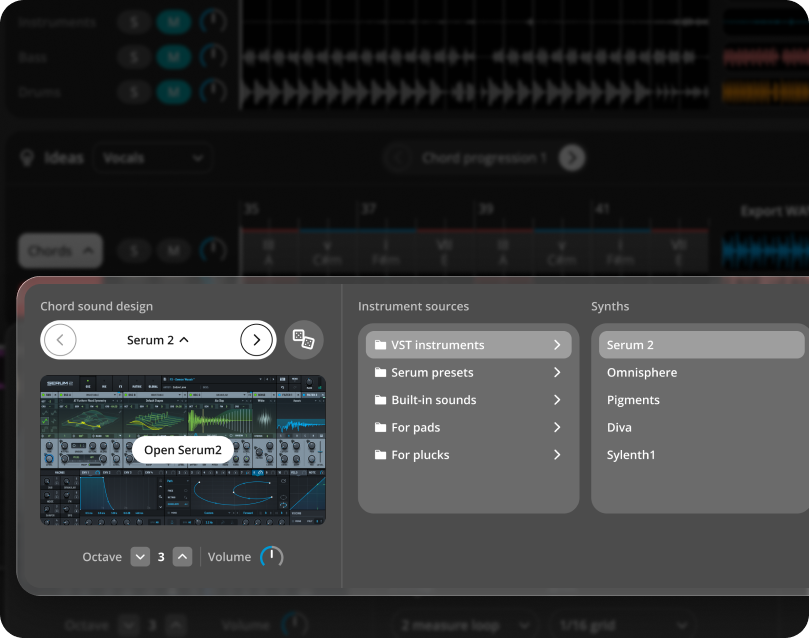Open the Serum 2 sound selector dropdown
Image resolution: width=809 pixels, height=638 pixels.
point(158,340)
